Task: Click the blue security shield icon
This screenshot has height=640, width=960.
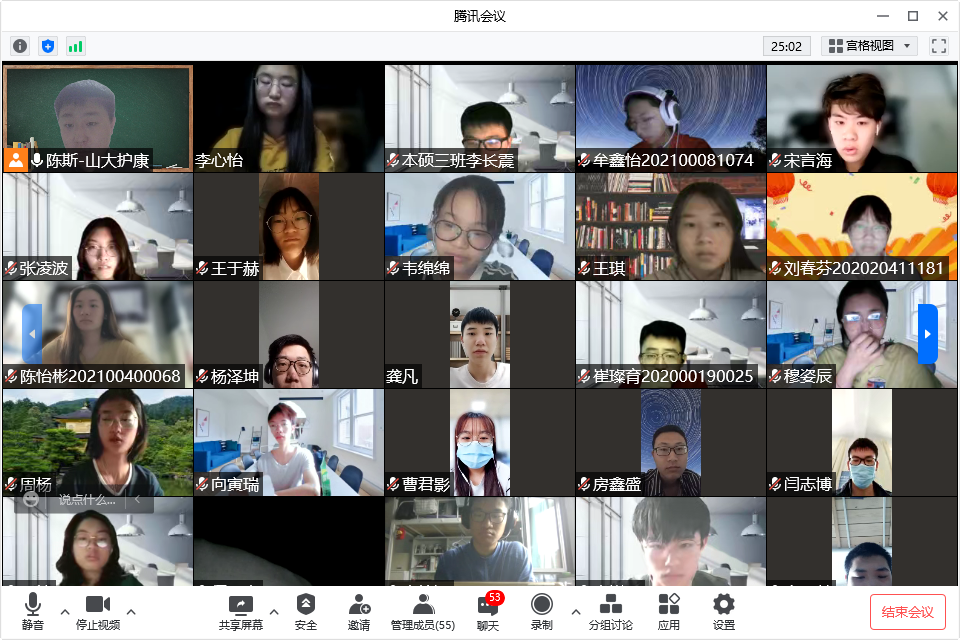Action: coord(48,46)
